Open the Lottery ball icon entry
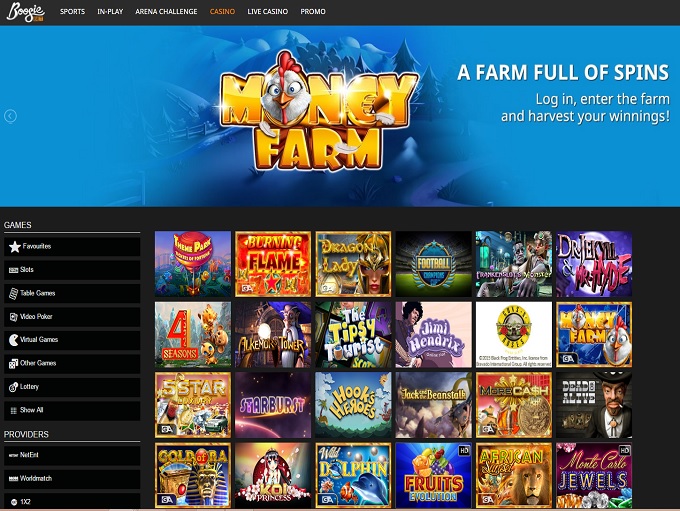The image size is (680, 511). 13,387
